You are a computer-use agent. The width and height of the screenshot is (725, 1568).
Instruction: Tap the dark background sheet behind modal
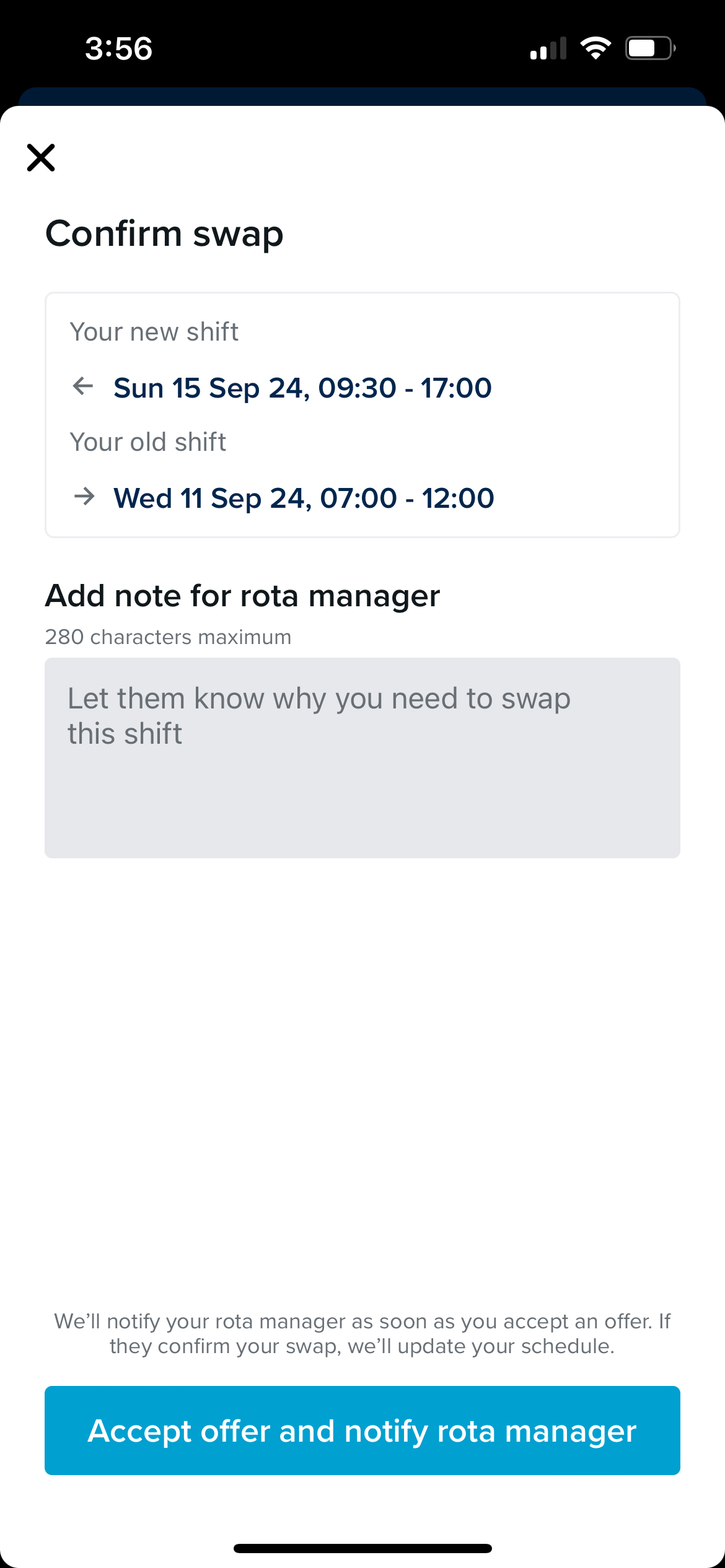362,96
